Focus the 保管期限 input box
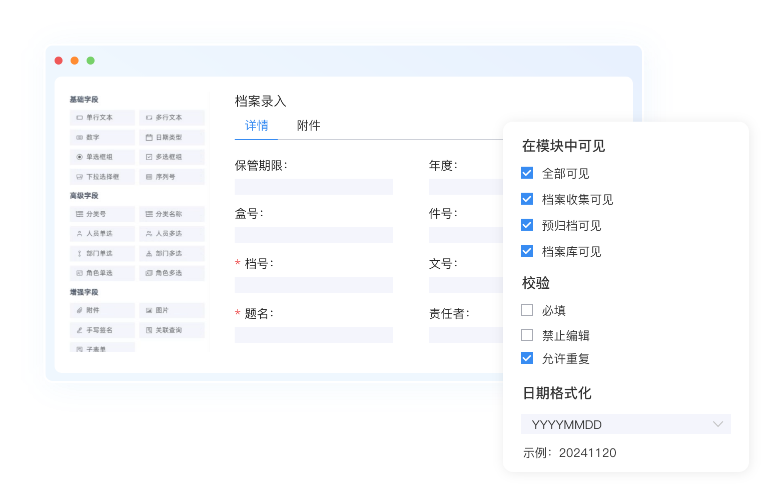The width and height of the screenshot is (768, 491). pos(314,187)
